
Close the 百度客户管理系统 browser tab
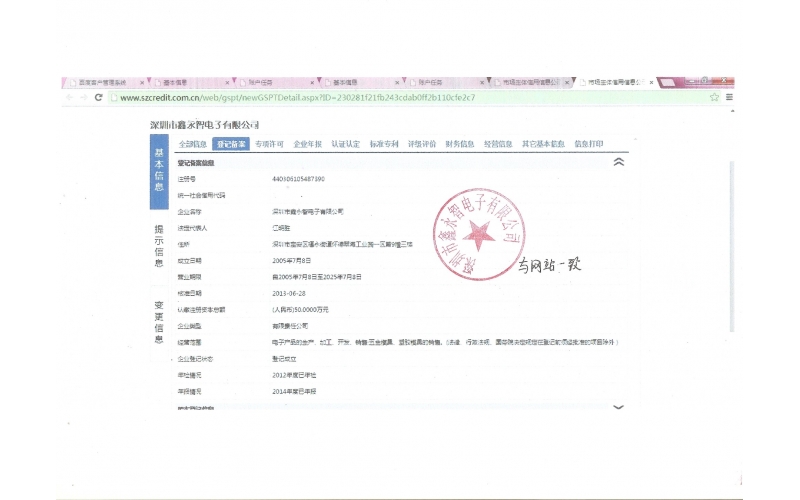pos(142,83)
